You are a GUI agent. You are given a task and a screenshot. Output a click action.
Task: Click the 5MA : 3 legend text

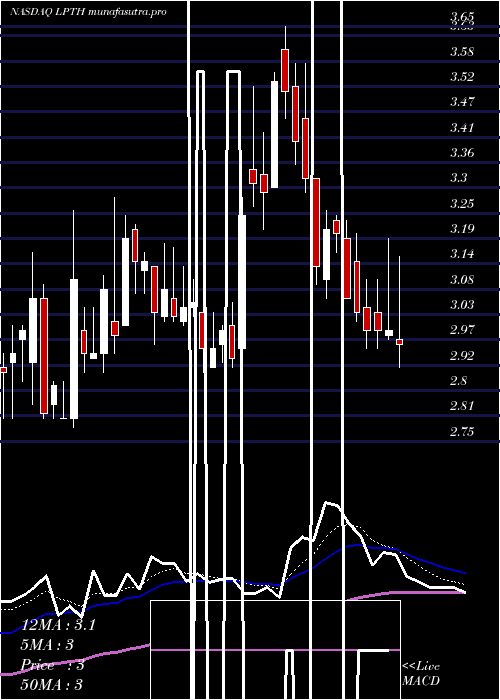47,645
